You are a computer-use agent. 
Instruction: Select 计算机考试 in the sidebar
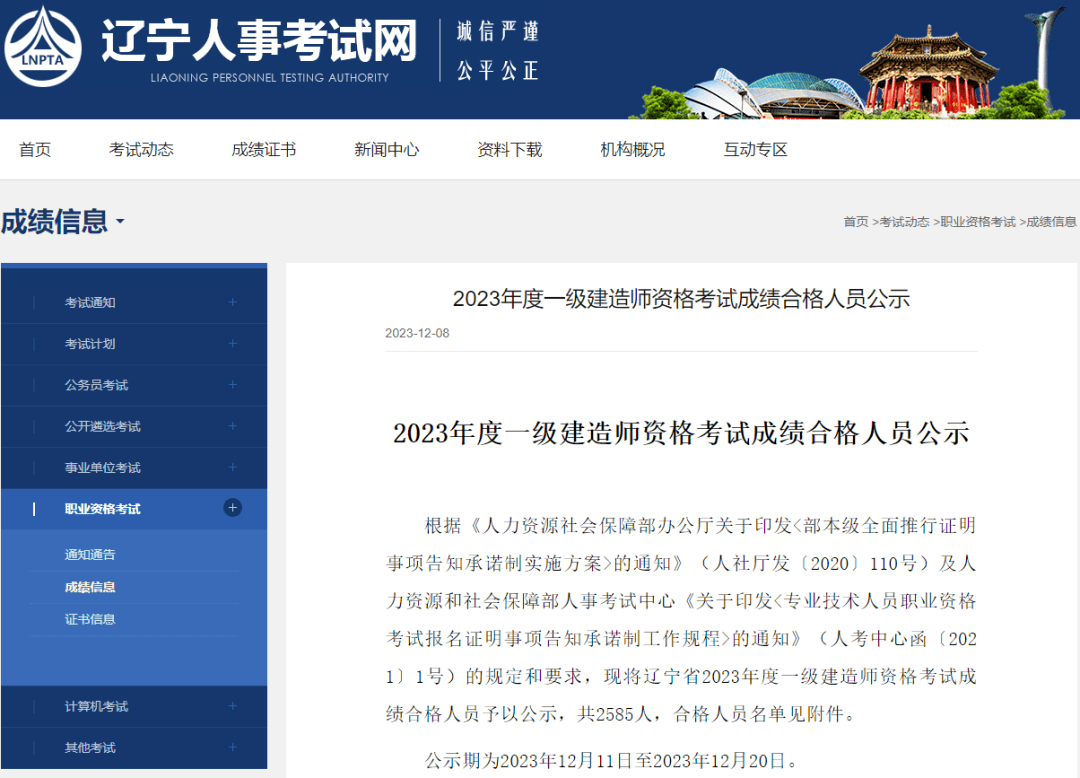pos(96,706)
